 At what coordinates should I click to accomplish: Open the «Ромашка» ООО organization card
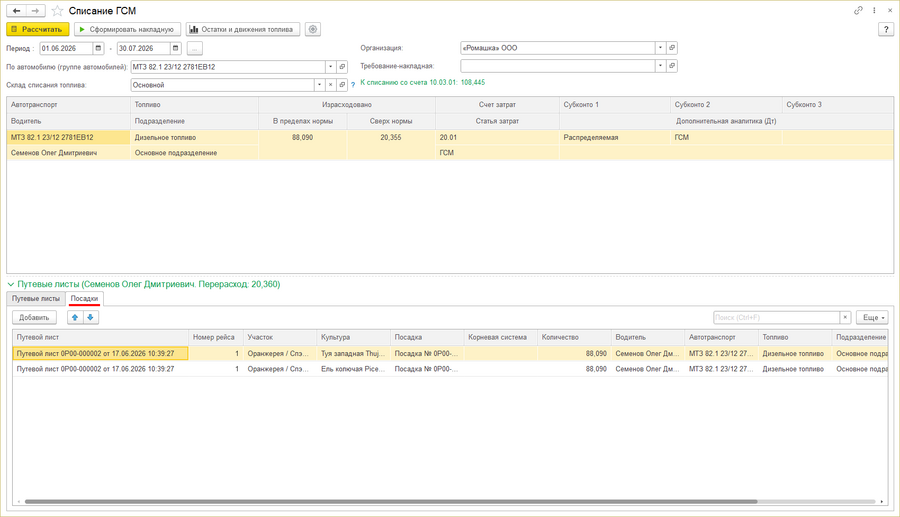coord(672,48)
